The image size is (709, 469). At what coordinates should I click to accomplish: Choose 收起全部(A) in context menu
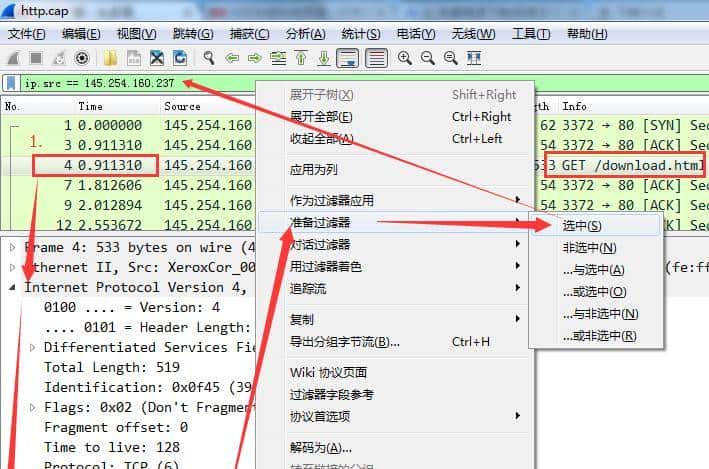pyautogui.click(x=395, y=138)
